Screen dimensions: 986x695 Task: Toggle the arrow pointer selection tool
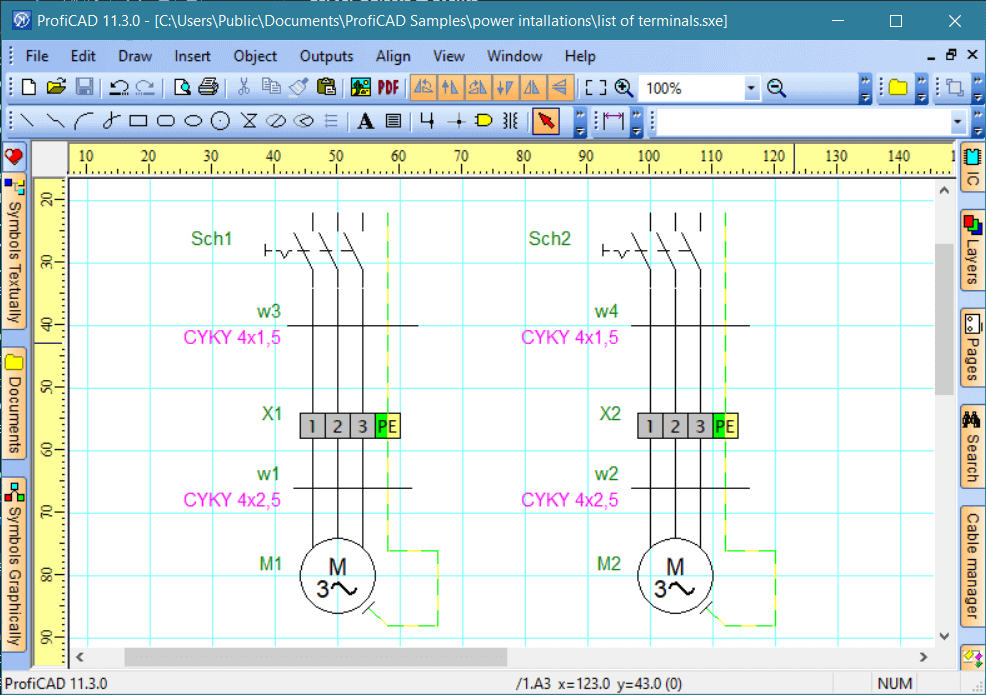[545, 122]
